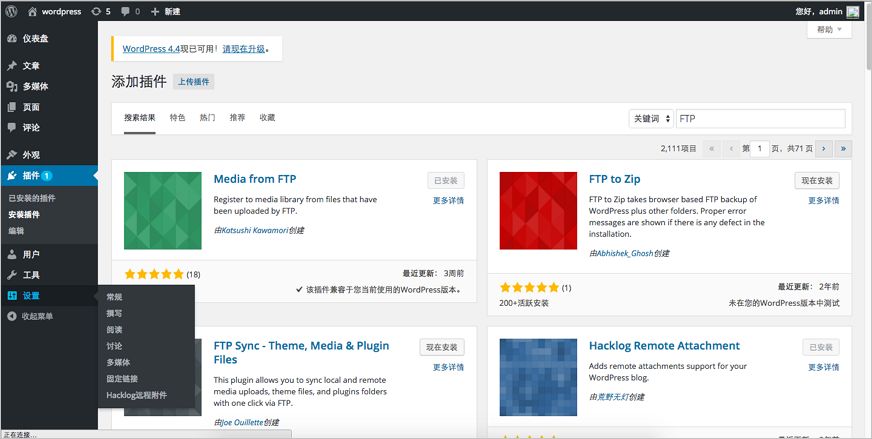
Task: Click the FTP to Zip red thumbnail
Action: tap(538, 210)
